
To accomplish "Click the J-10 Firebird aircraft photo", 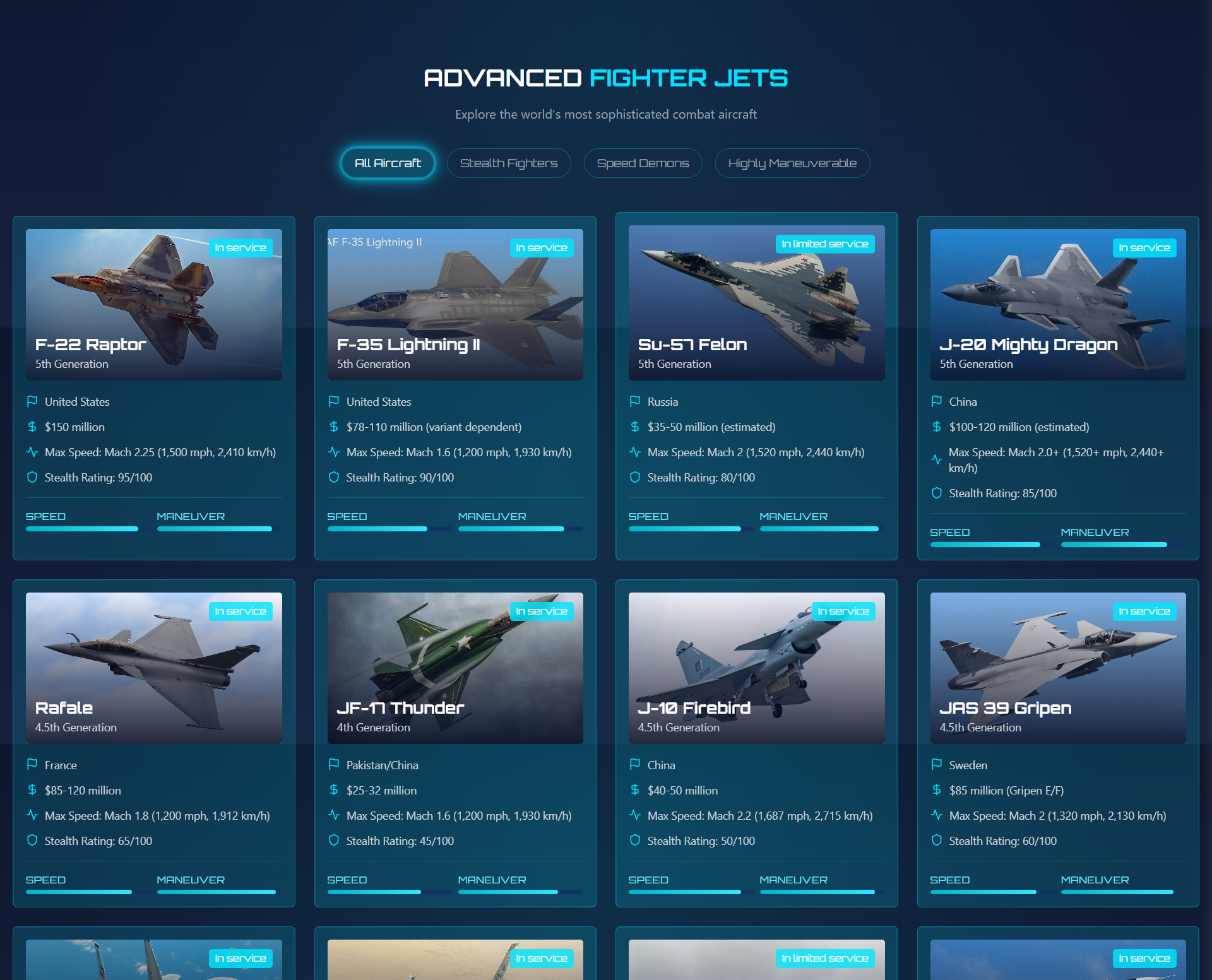I will (757, 668).
